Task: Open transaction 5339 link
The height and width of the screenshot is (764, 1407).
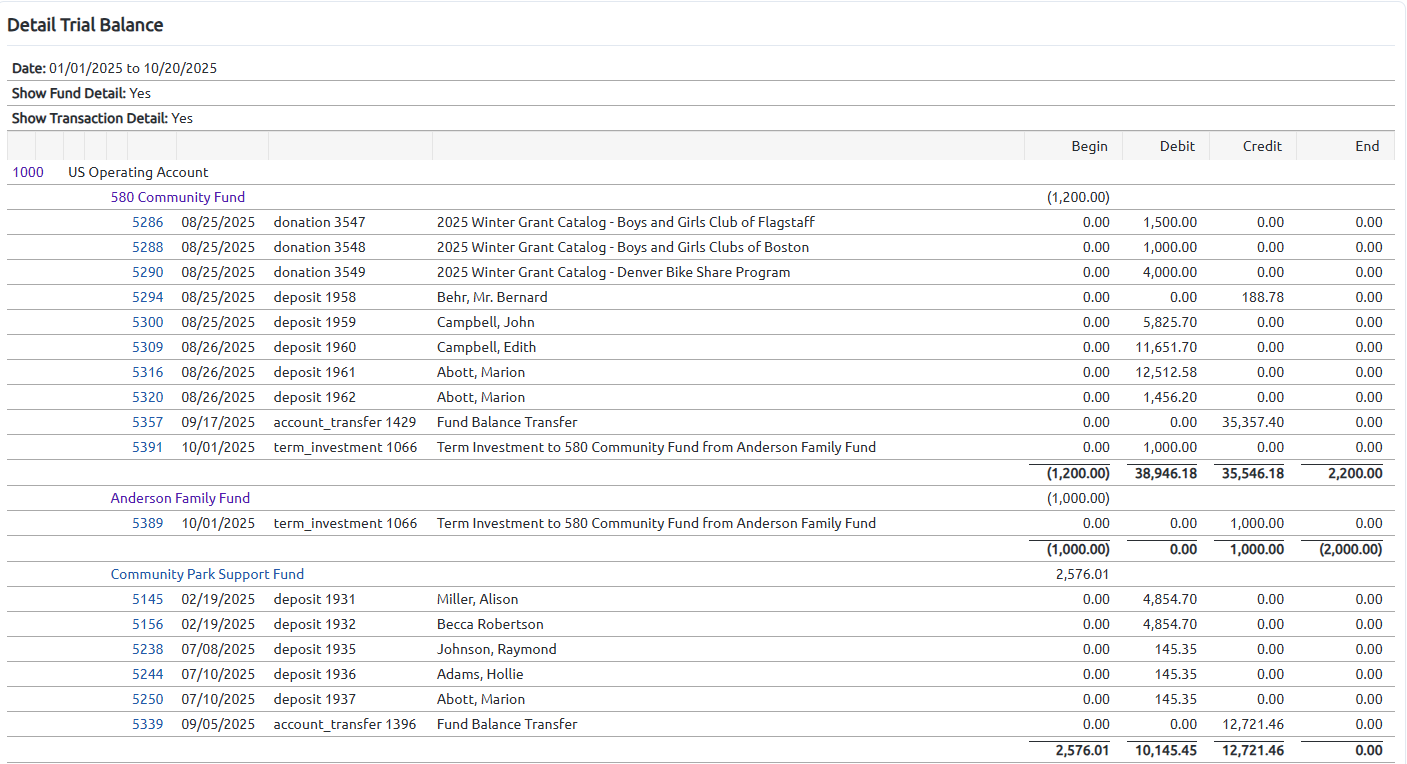Action: tap(147, 724)
